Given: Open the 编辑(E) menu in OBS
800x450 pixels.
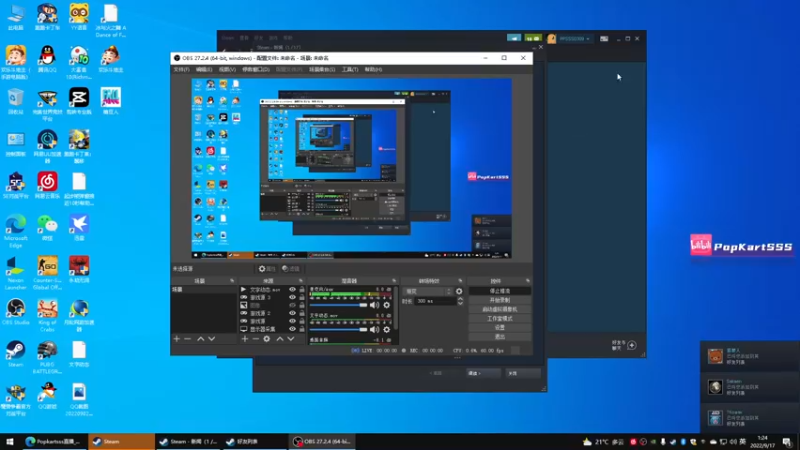Looking at the screenshot, I should [204, 69].
